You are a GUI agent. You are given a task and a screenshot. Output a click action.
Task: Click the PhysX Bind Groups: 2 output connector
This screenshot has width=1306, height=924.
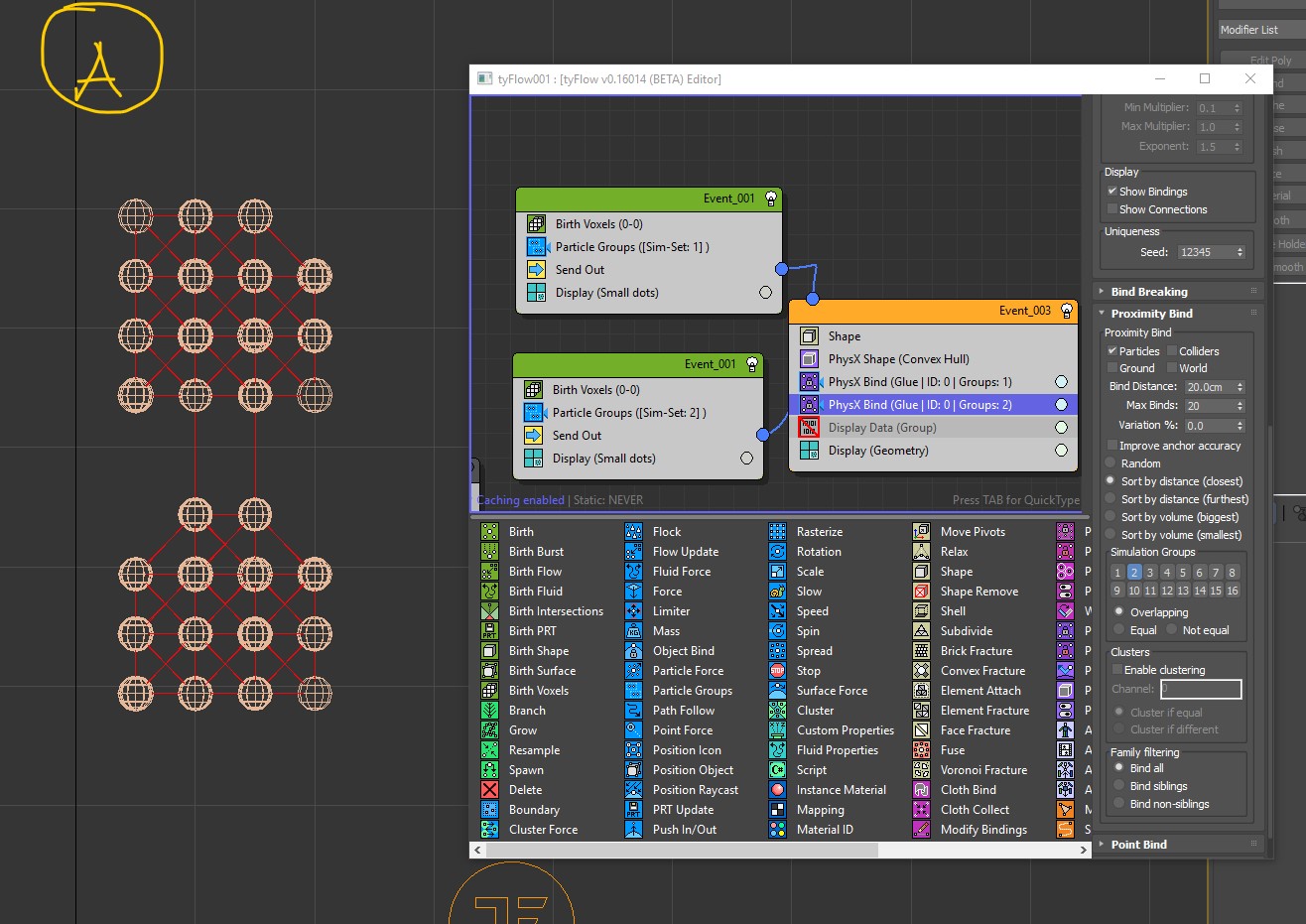(1061, 405)
